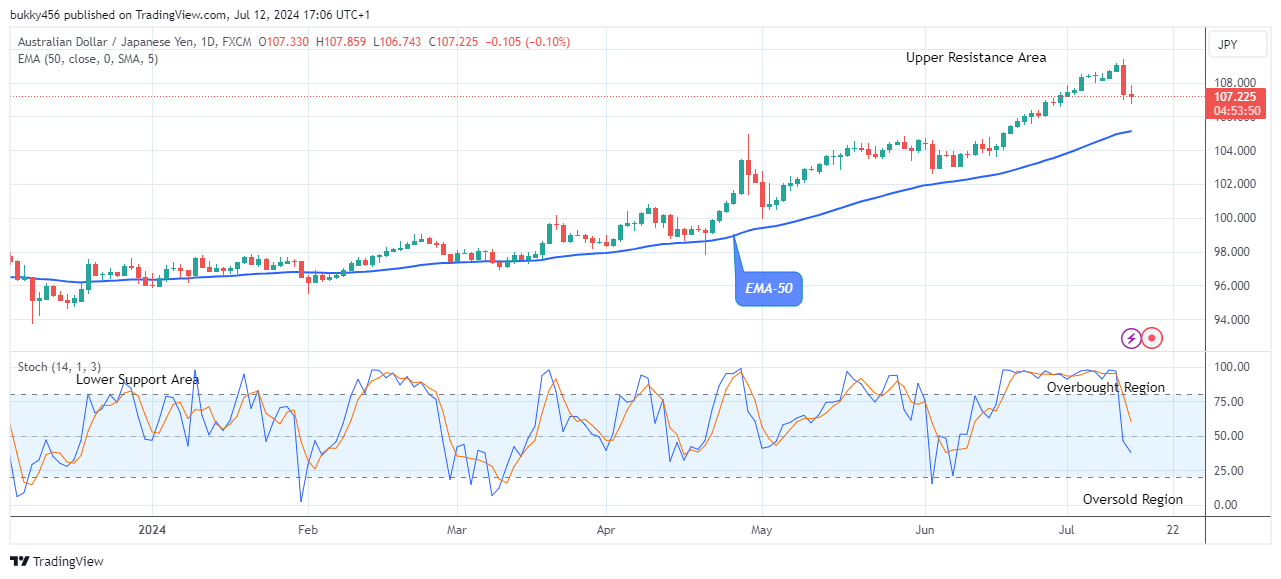Click the purple lightning bolt icon
The image size is (1281, 579).
pos(1131,338)
